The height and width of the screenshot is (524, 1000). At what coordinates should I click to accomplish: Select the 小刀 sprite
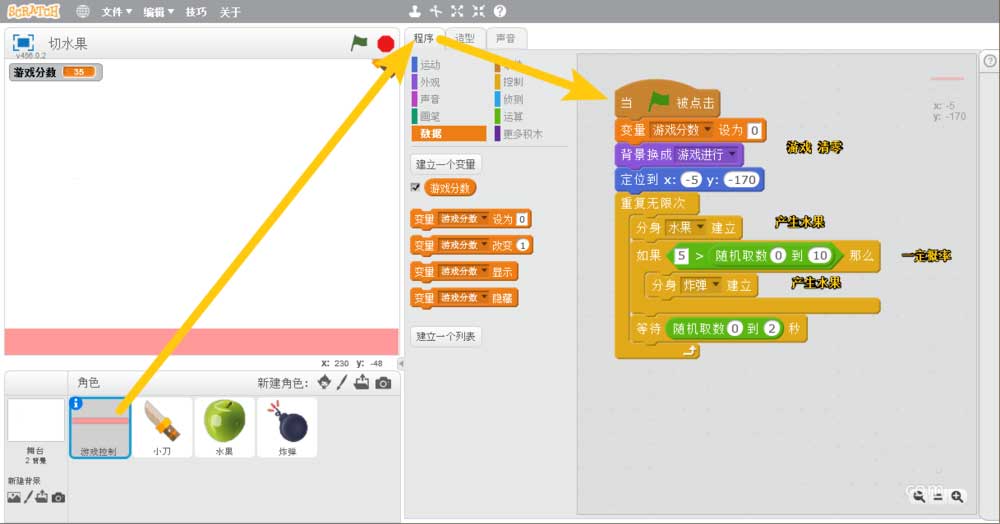click(x=162, y=426)
